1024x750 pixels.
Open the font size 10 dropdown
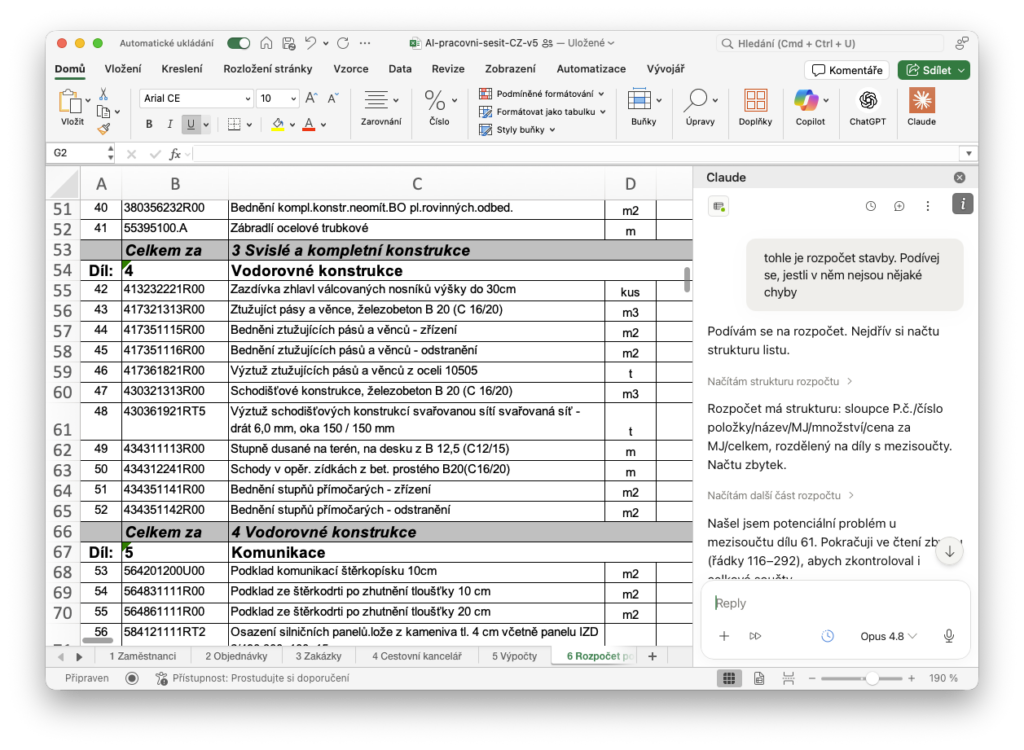(293, 99)
